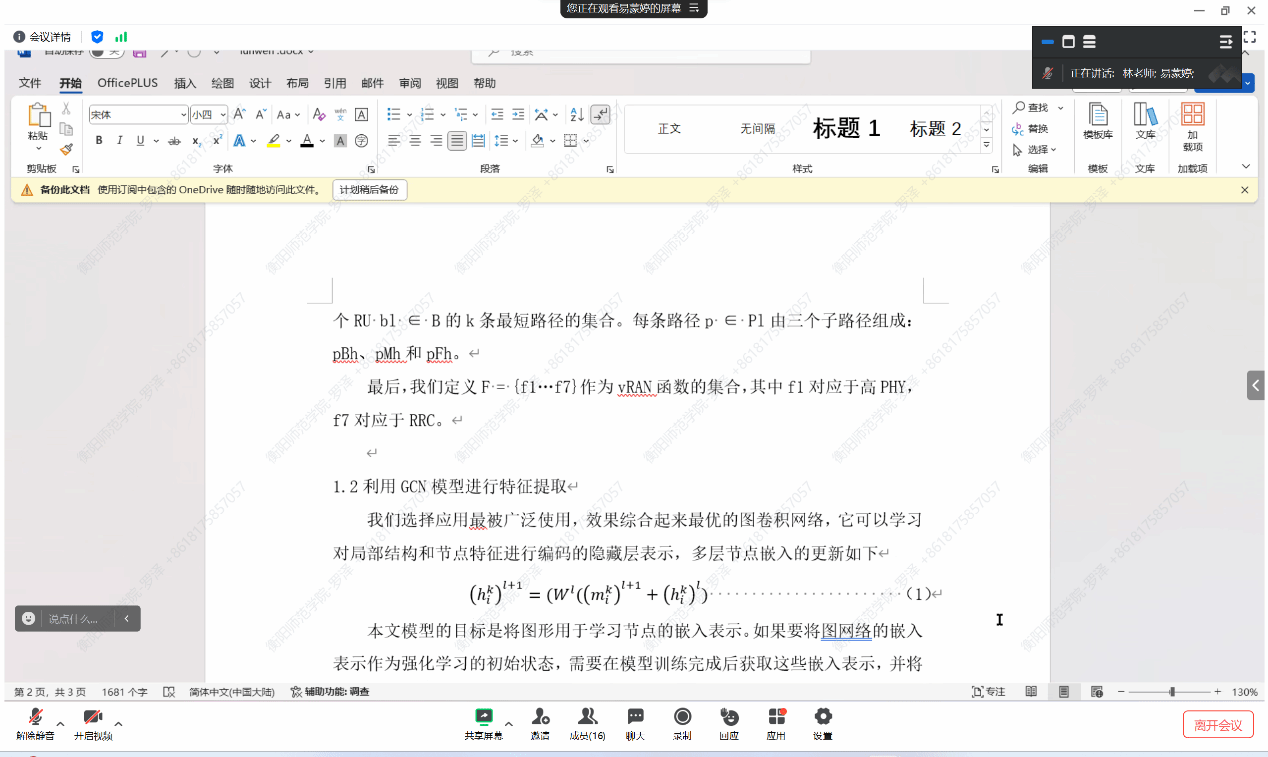The height and width of the screenshot is (757, 1268).
Task: Collapse the ribbon with chevron
Action: click(1246, 167)
